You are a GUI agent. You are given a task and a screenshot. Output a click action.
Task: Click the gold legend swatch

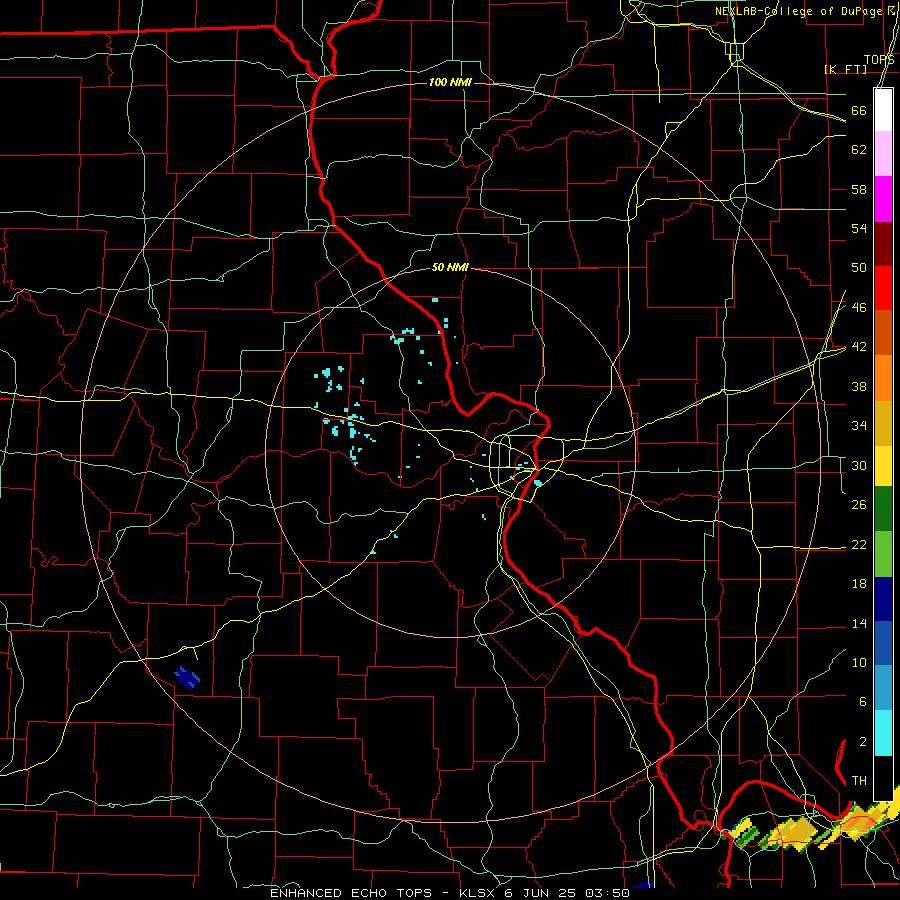pos(883,423)
